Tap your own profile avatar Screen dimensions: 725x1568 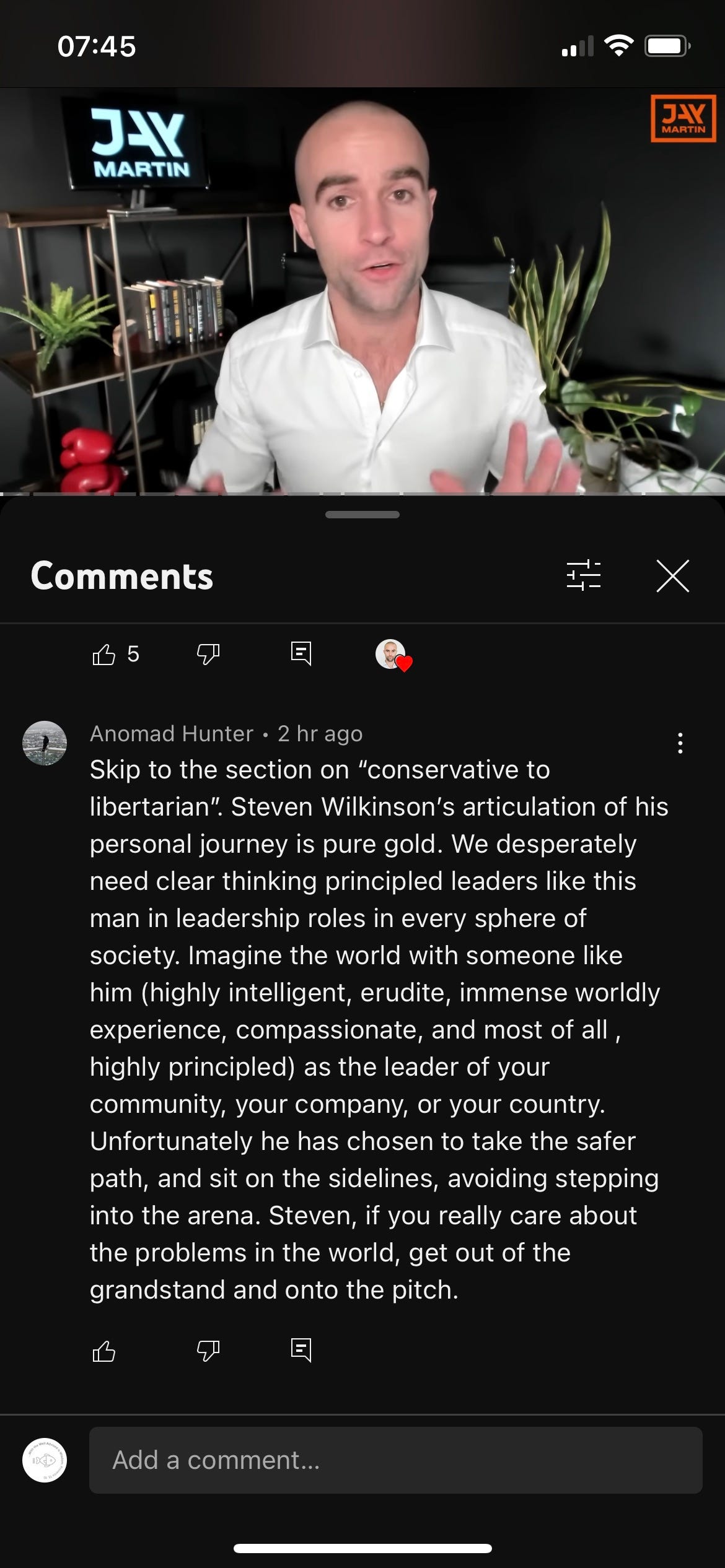click(x=45, y=1460)
